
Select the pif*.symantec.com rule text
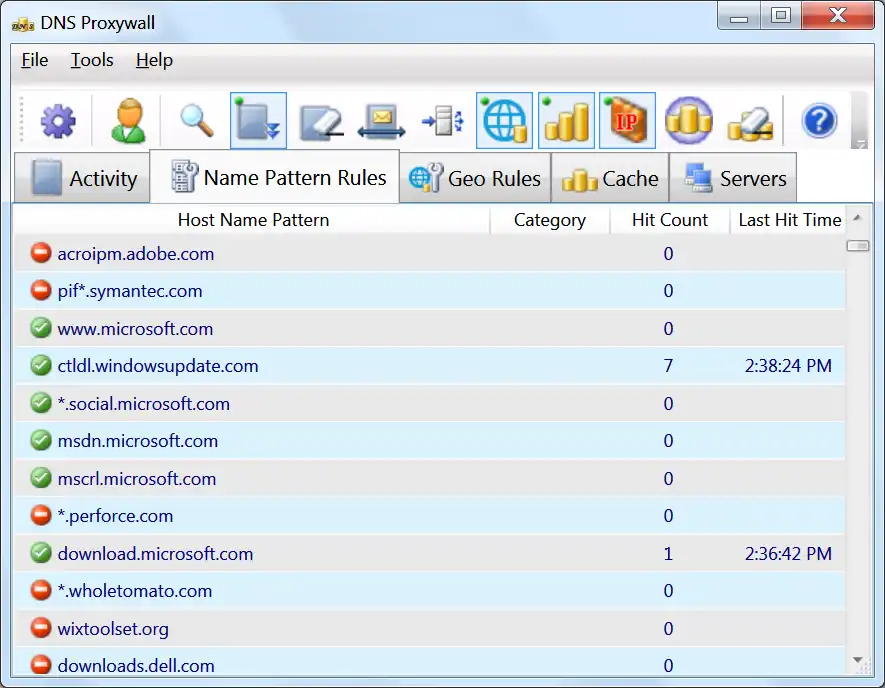pos(130,291)
